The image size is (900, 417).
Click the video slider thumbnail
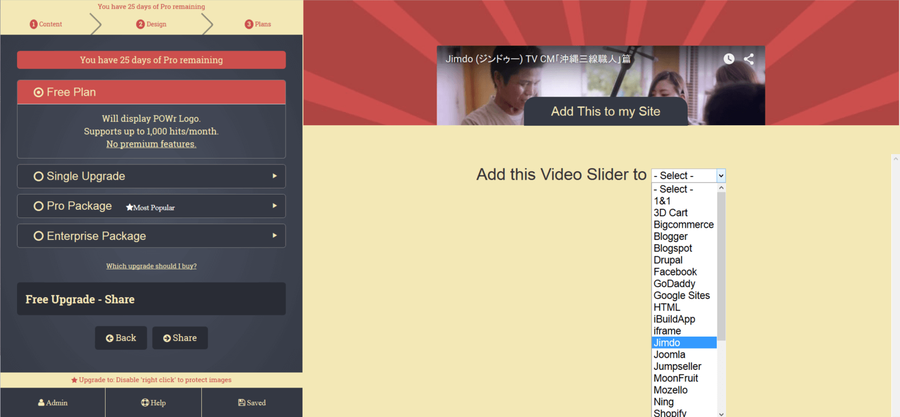600,85
